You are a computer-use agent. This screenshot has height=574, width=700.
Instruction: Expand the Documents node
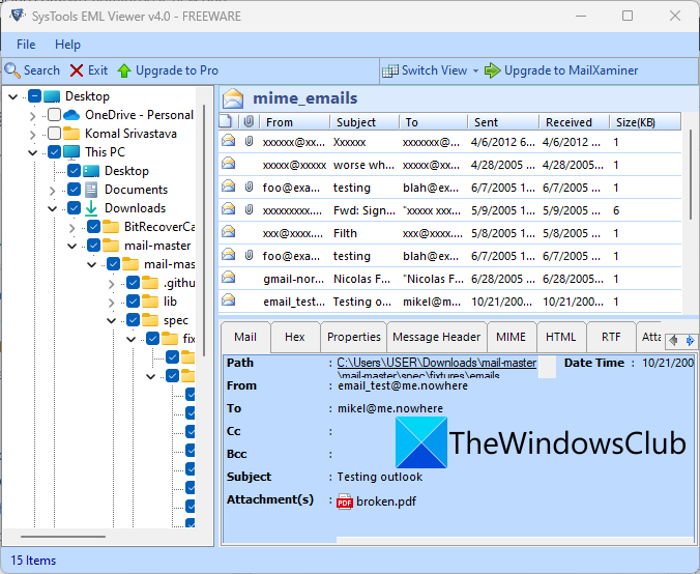click(x=52, y=191)
